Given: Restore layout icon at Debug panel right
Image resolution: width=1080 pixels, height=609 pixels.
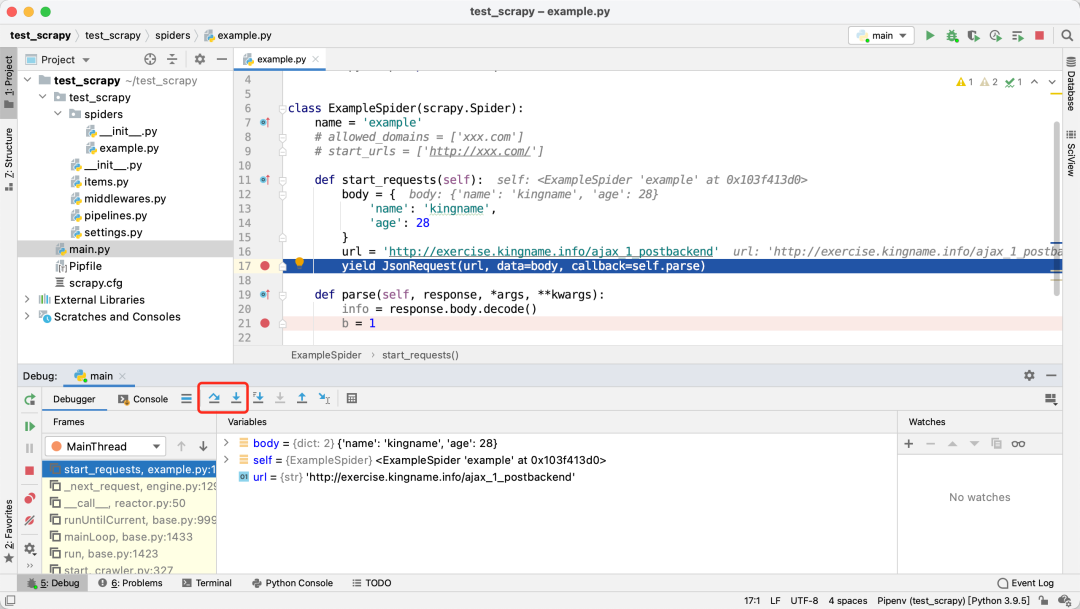Looking at the screenshot, I should [x=1051, y=399].
